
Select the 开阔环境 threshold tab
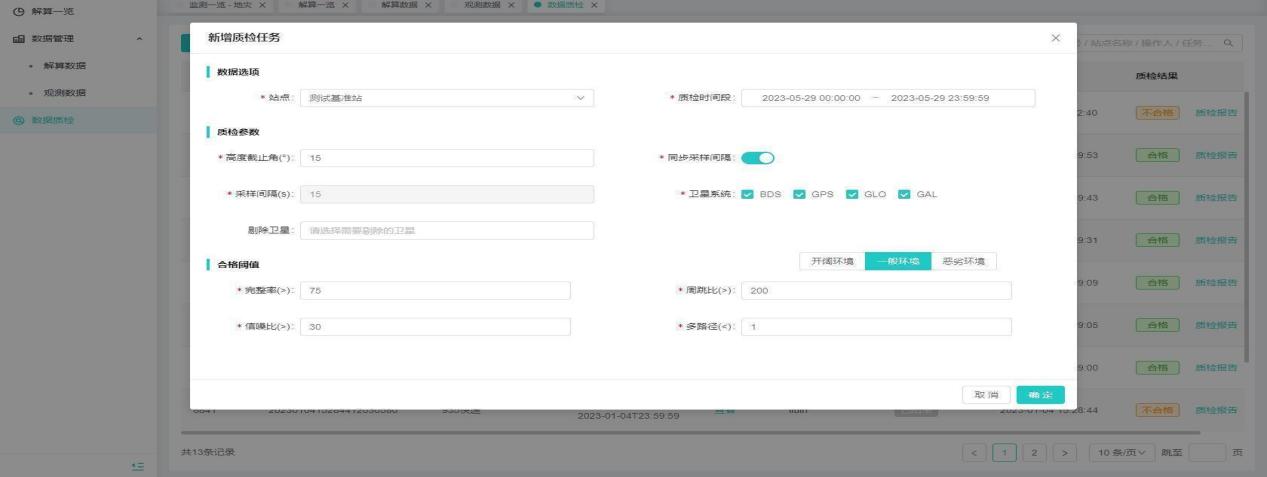click(831, 261)
